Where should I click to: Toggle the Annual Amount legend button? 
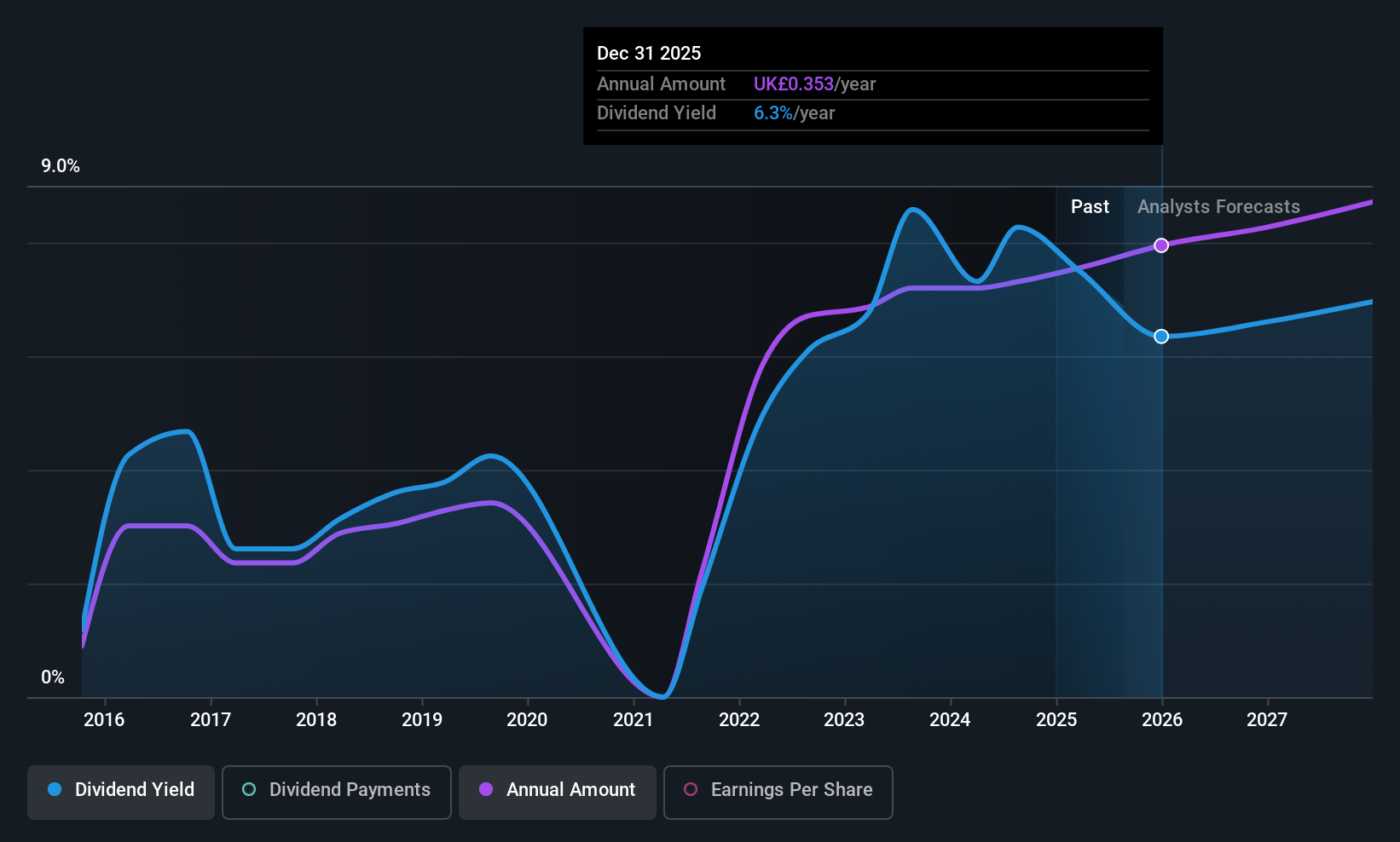[558, 792]
